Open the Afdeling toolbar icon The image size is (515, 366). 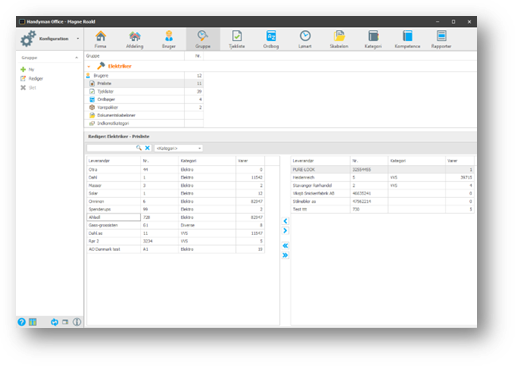pos(135,39)
